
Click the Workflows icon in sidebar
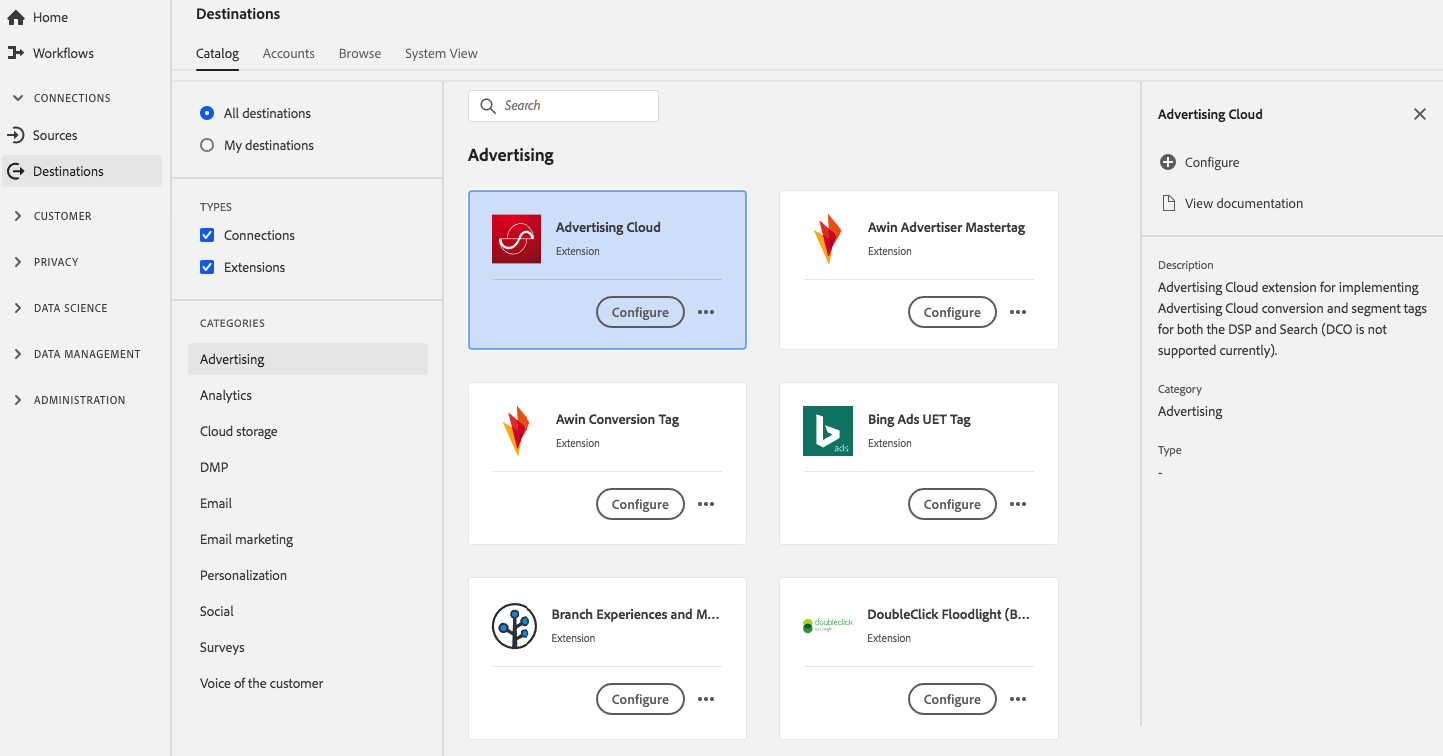click(x=15, y=53)
